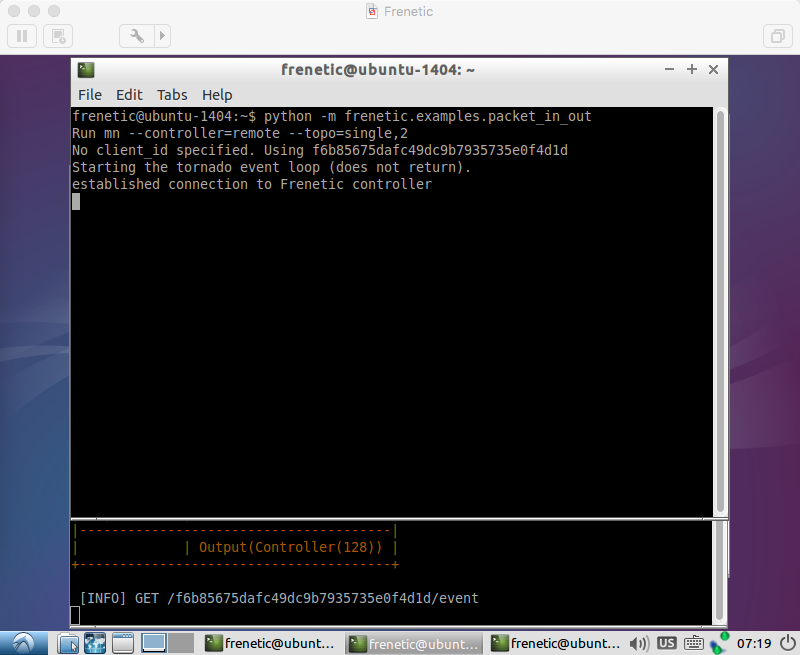The width and height of the screenshot is (800, 655).
Task: Click the 'Starting the tornado event loop' line
Action: click(x=271, y=167)
